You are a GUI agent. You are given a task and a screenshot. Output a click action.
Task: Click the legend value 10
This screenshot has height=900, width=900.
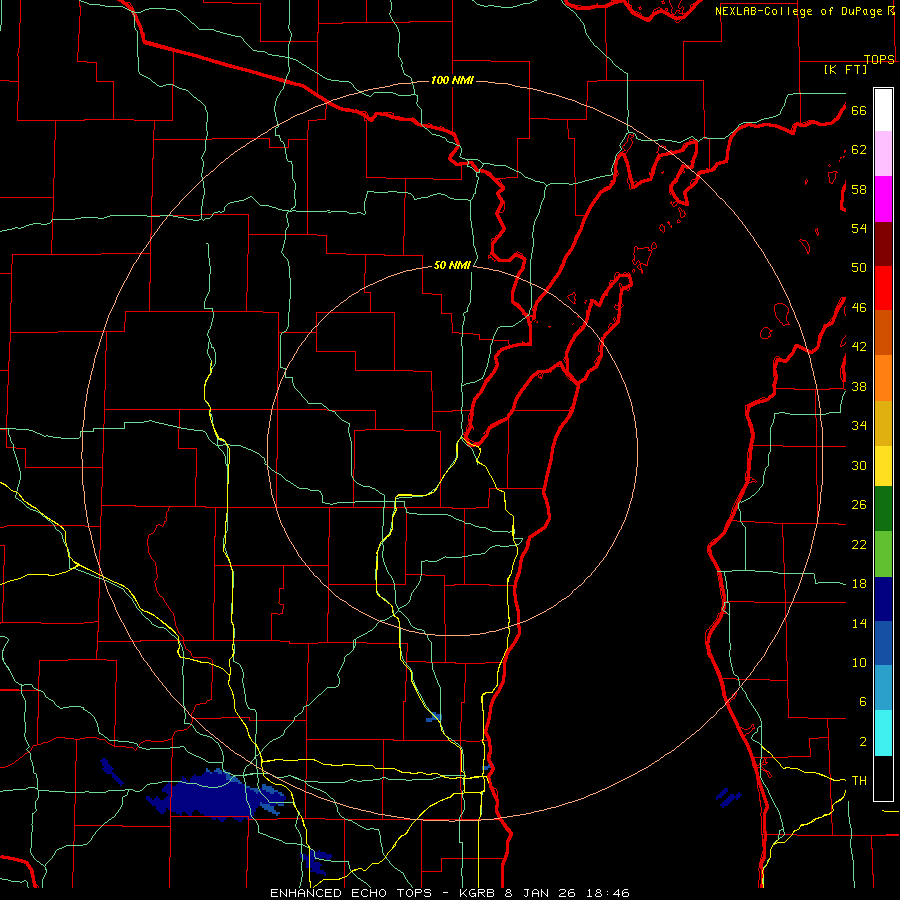point(859,662)
